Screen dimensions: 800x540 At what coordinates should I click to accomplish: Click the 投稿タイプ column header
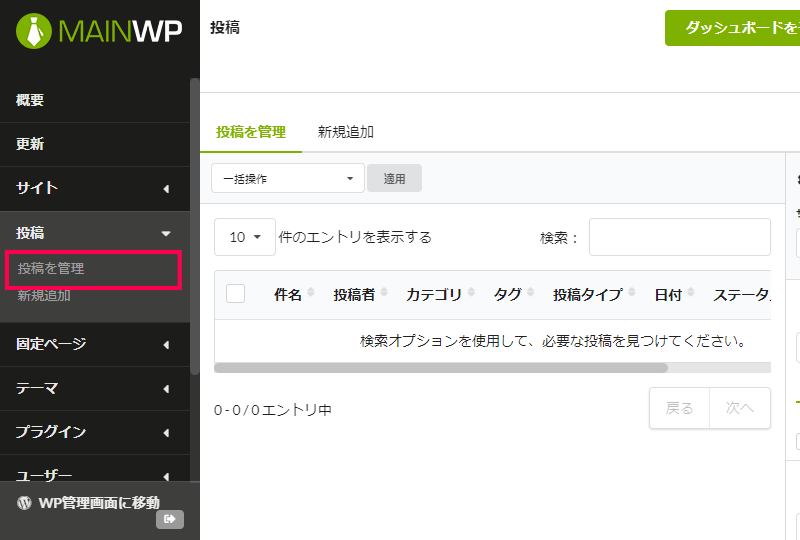point(588,294)
